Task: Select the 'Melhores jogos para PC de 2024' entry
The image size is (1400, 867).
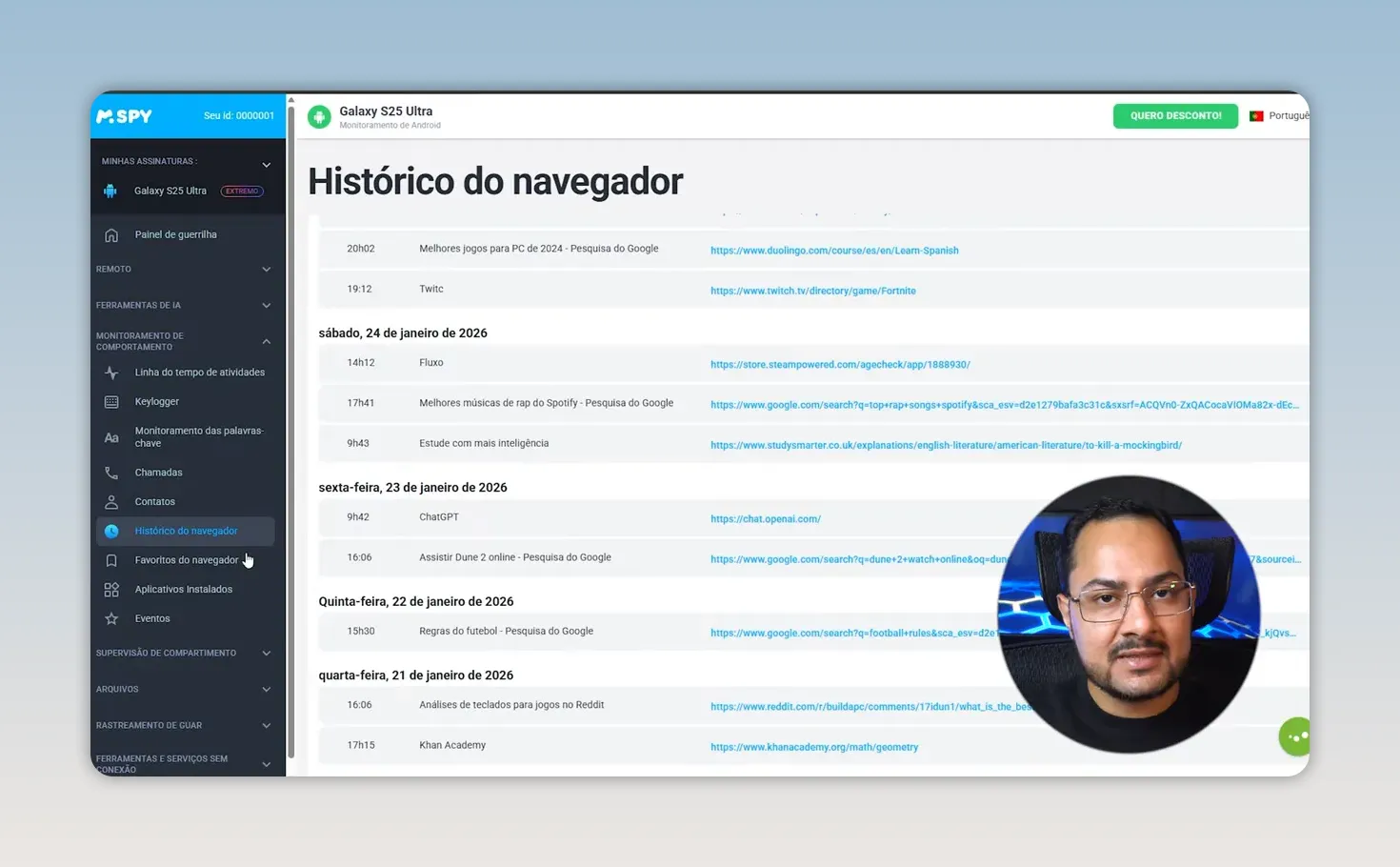Action: point(539,249)
